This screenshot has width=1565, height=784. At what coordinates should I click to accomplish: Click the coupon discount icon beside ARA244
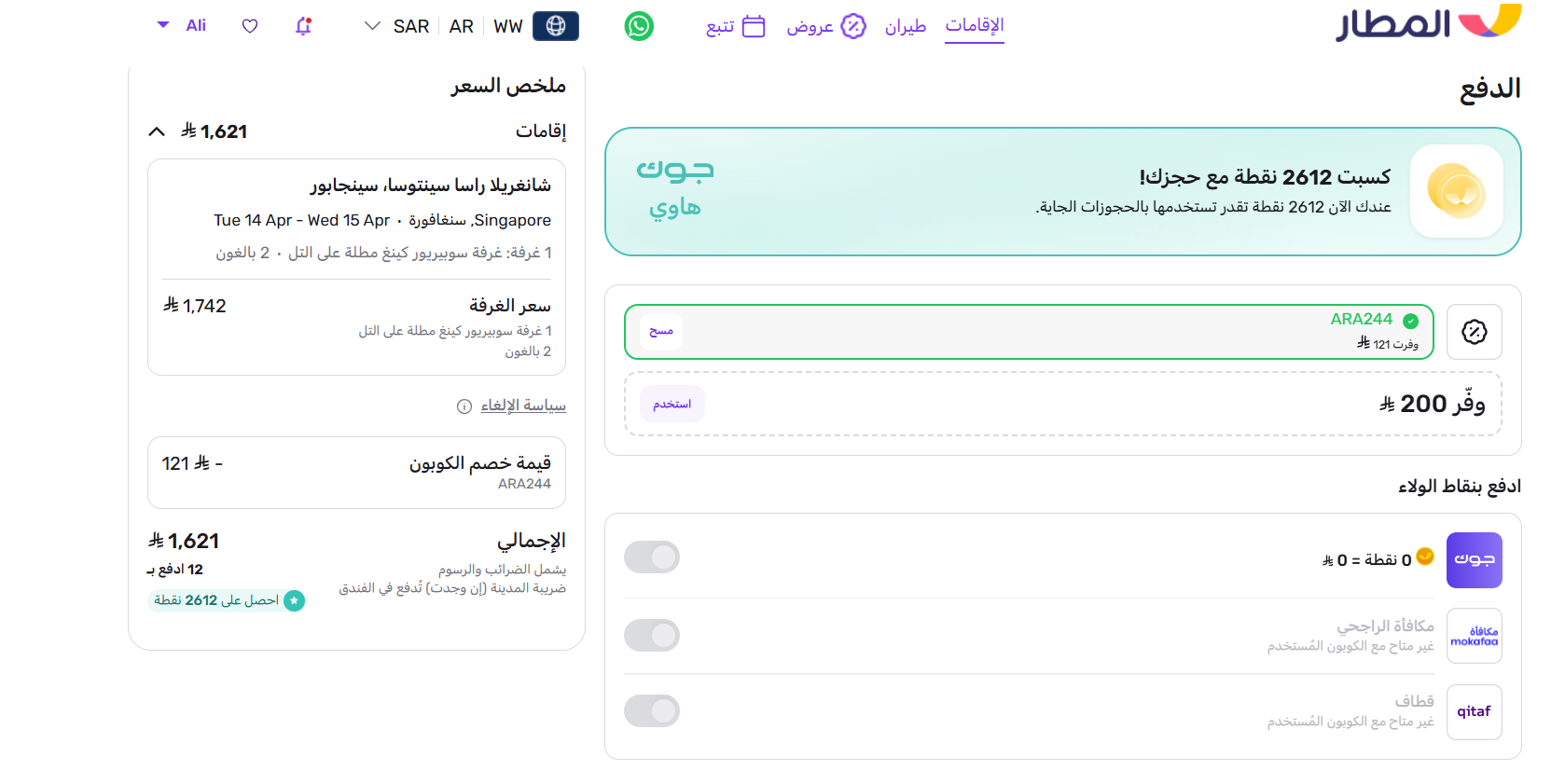click(1474, 331)
